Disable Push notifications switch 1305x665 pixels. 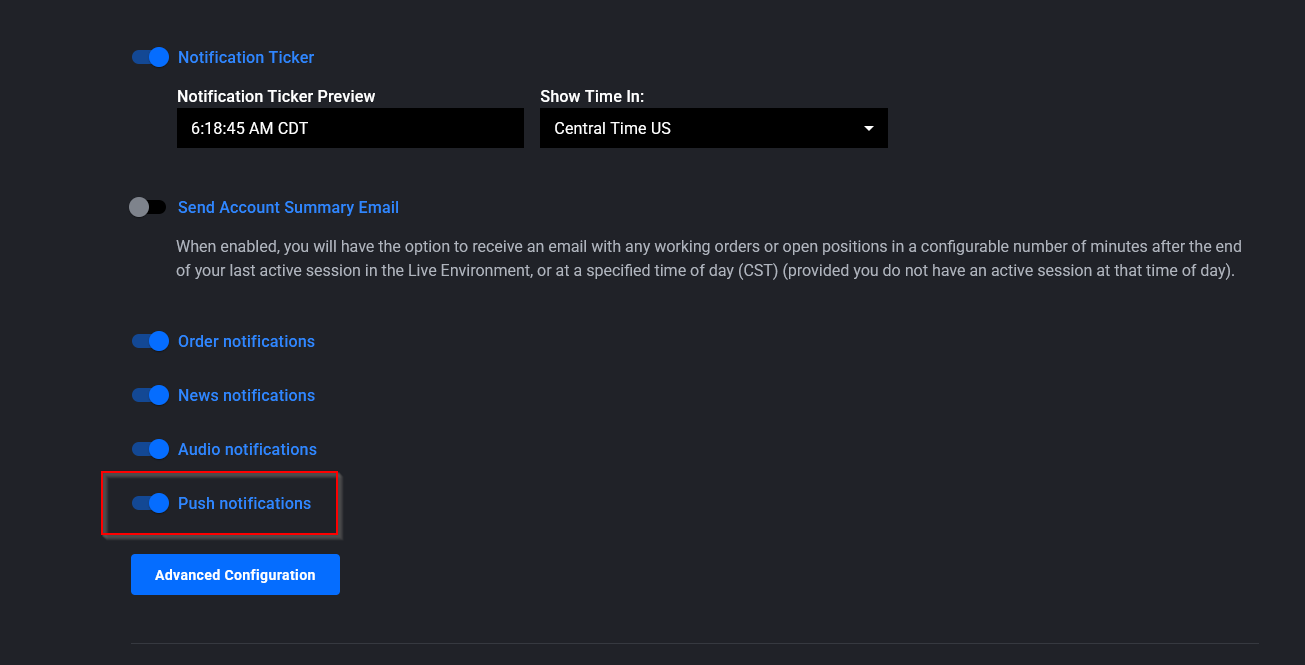coord(150,503)
